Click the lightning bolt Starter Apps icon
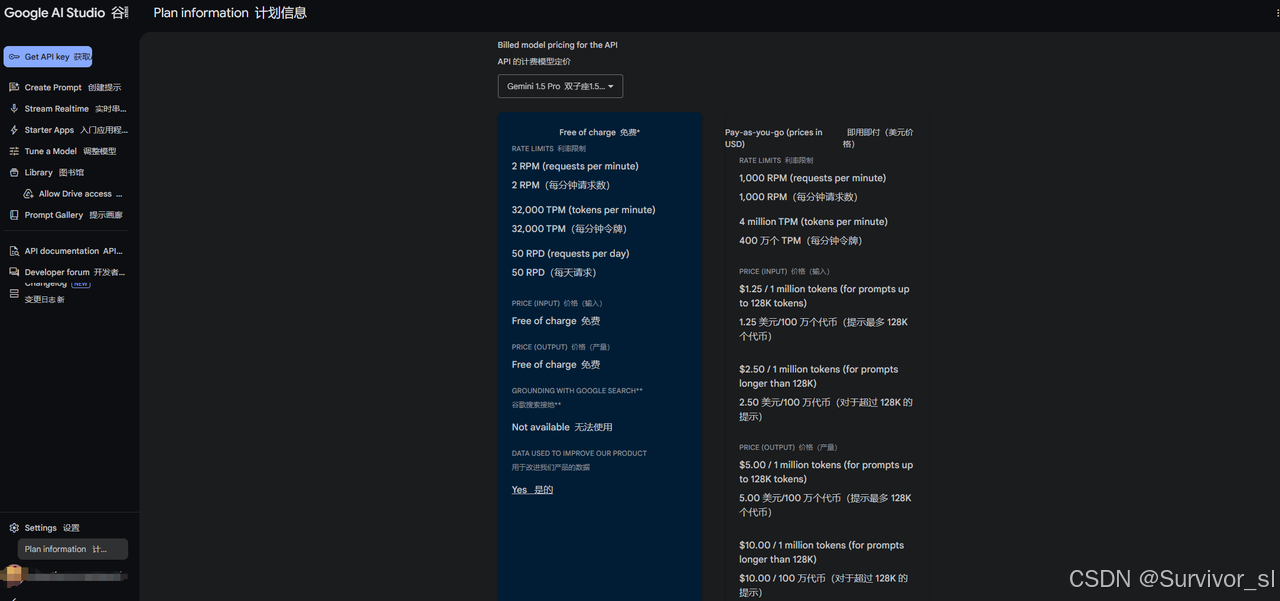Image resolution: width=1280 pixels, height=601 pixels. [x=14, y=130]
